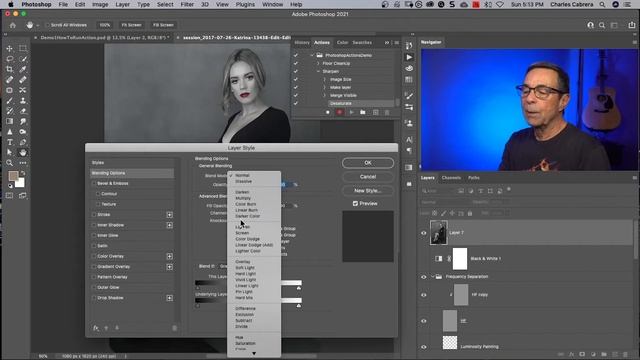
Task: Enable Drop Shadow style checkbox
Action: click(94, 298)
